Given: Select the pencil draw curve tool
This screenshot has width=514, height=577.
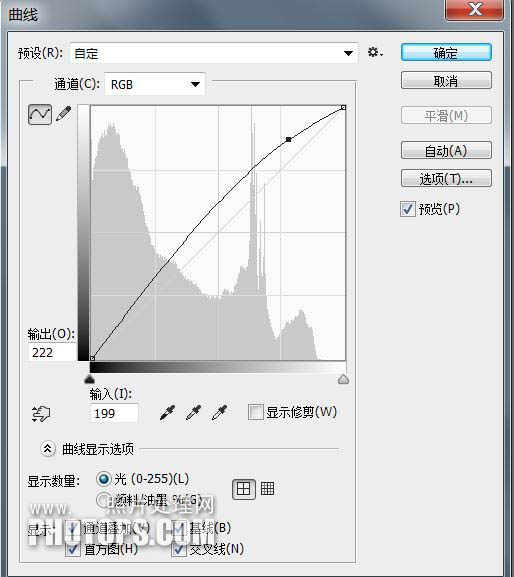Looking at the screenshot, I should click(x=63, y=114).
